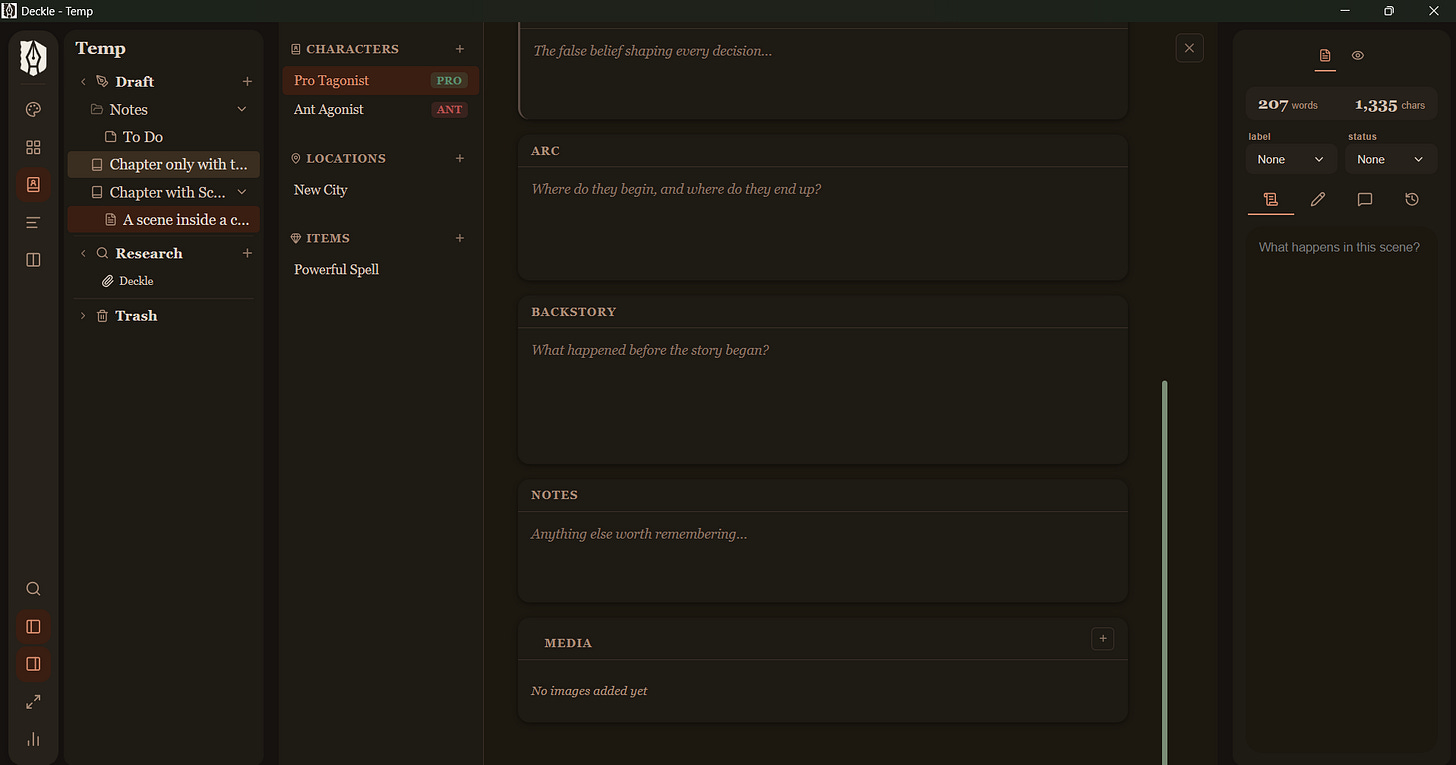Click the green vertical scrollbar
Image resolution: width=1456 pixels, height=765 pixels.
[x=1164, y=572]
